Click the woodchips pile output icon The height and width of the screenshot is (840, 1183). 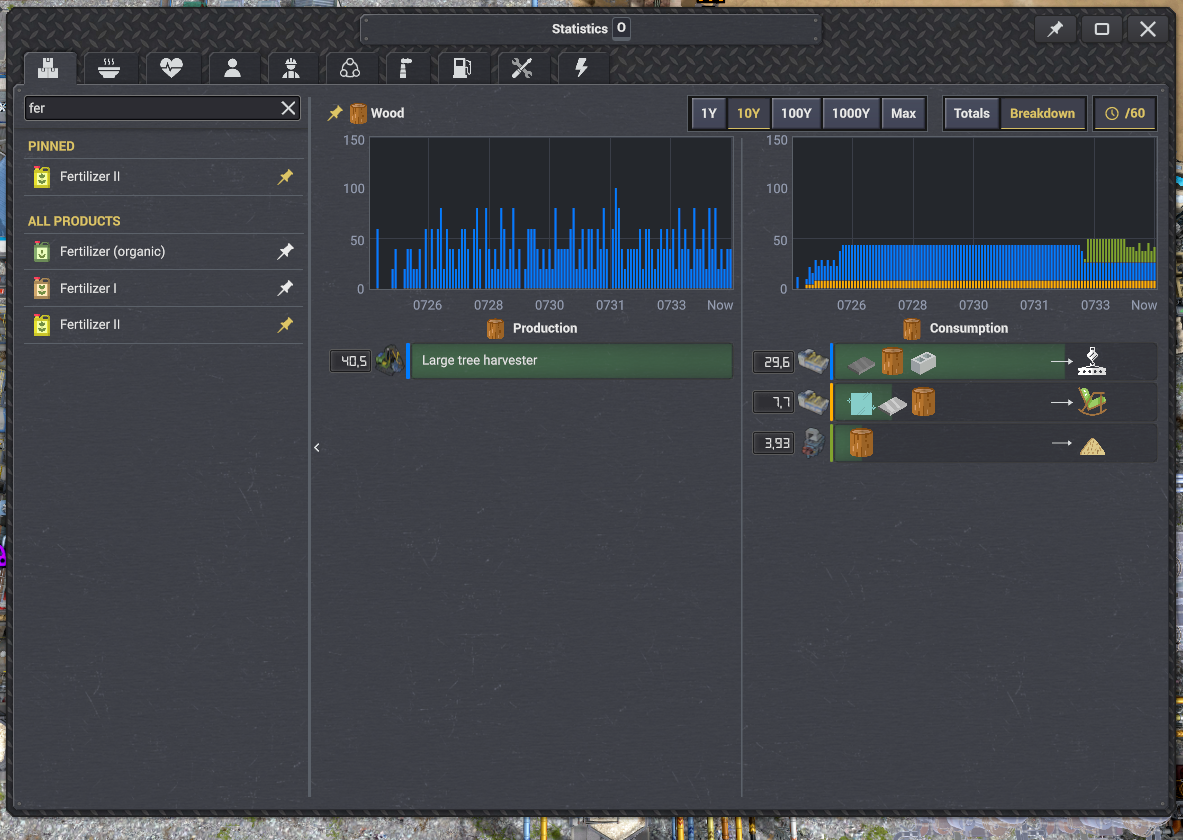tap(1092, 447)
